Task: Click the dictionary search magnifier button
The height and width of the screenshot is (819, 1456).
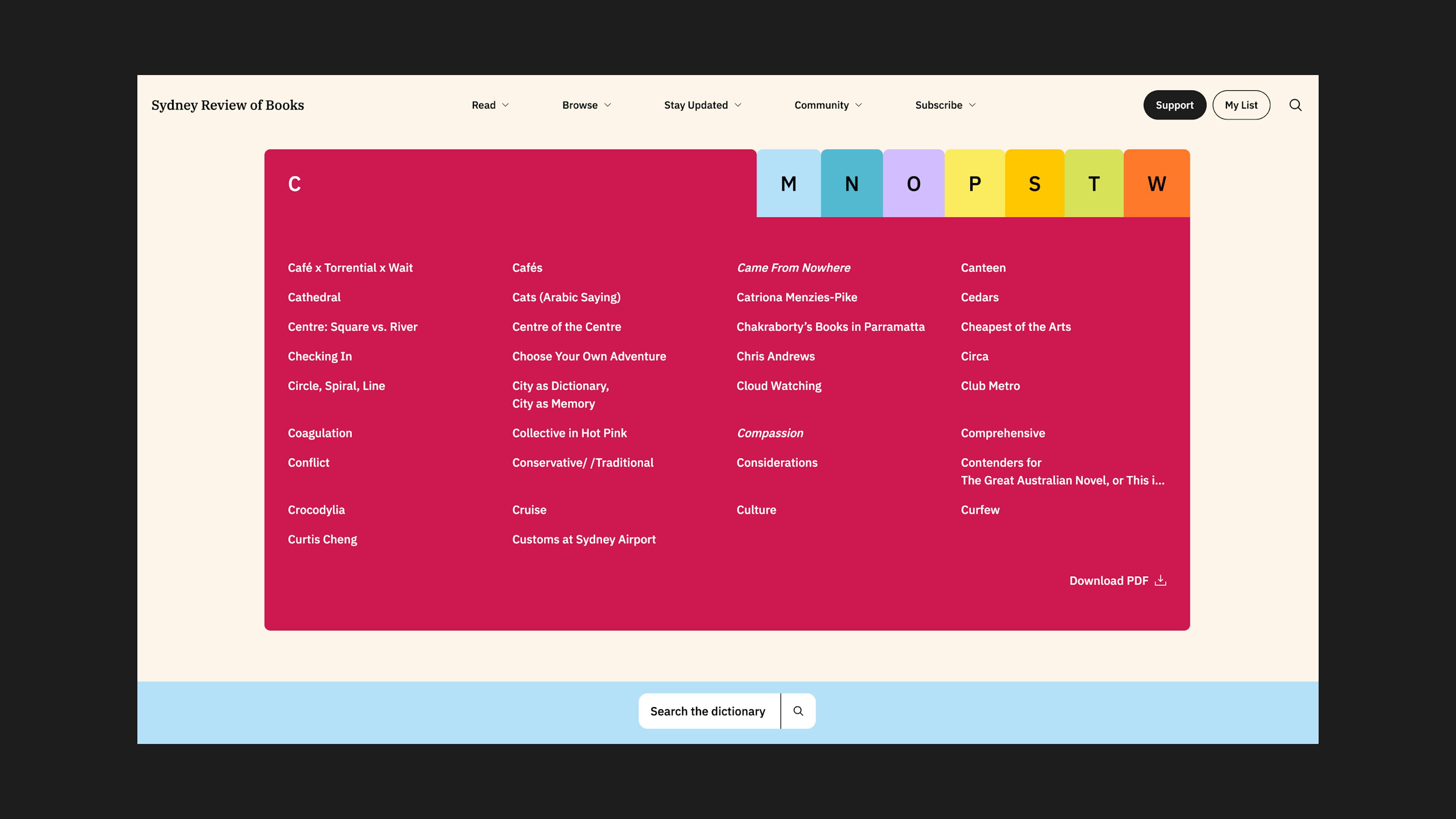Action: point(798,711)
